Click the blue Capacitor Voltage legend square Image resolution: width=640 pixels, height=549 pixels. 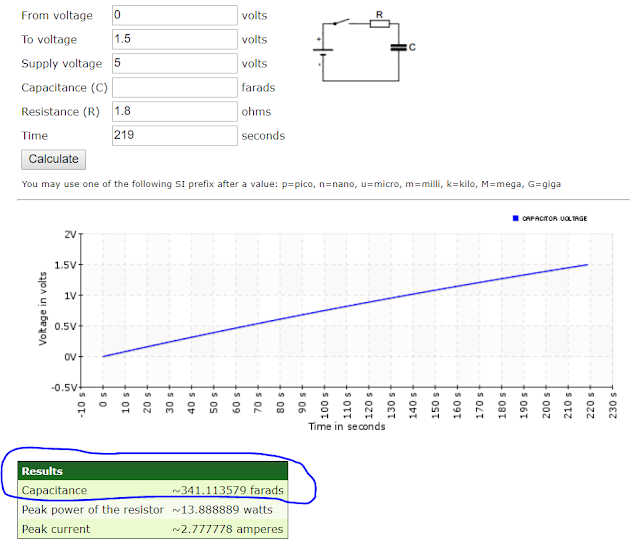click(x=515, y=218)
